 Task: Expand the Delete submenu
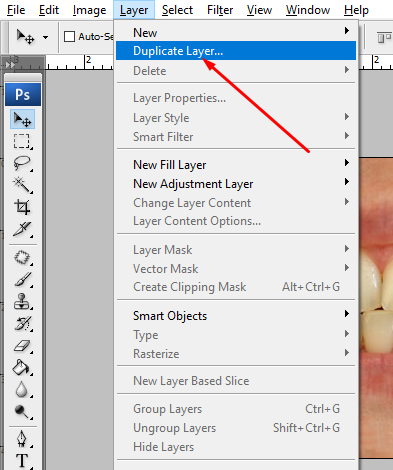[236, 71]
